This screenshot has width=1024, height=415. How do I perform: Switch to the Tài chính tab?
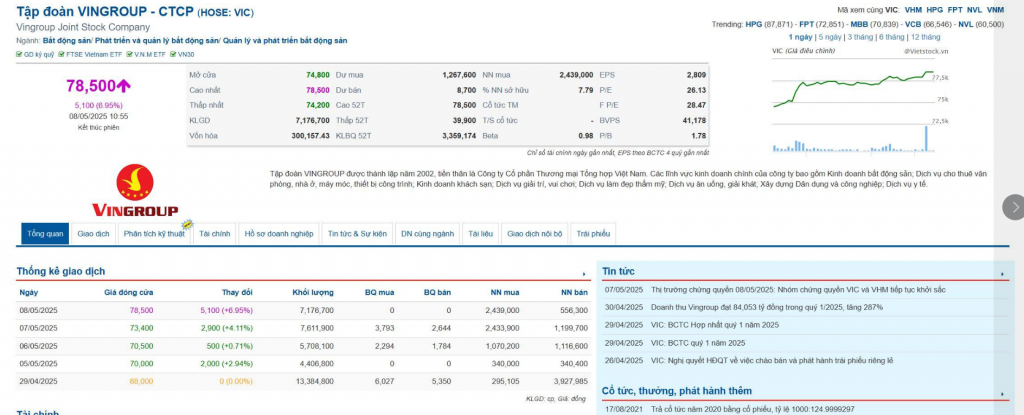point(215,233)
